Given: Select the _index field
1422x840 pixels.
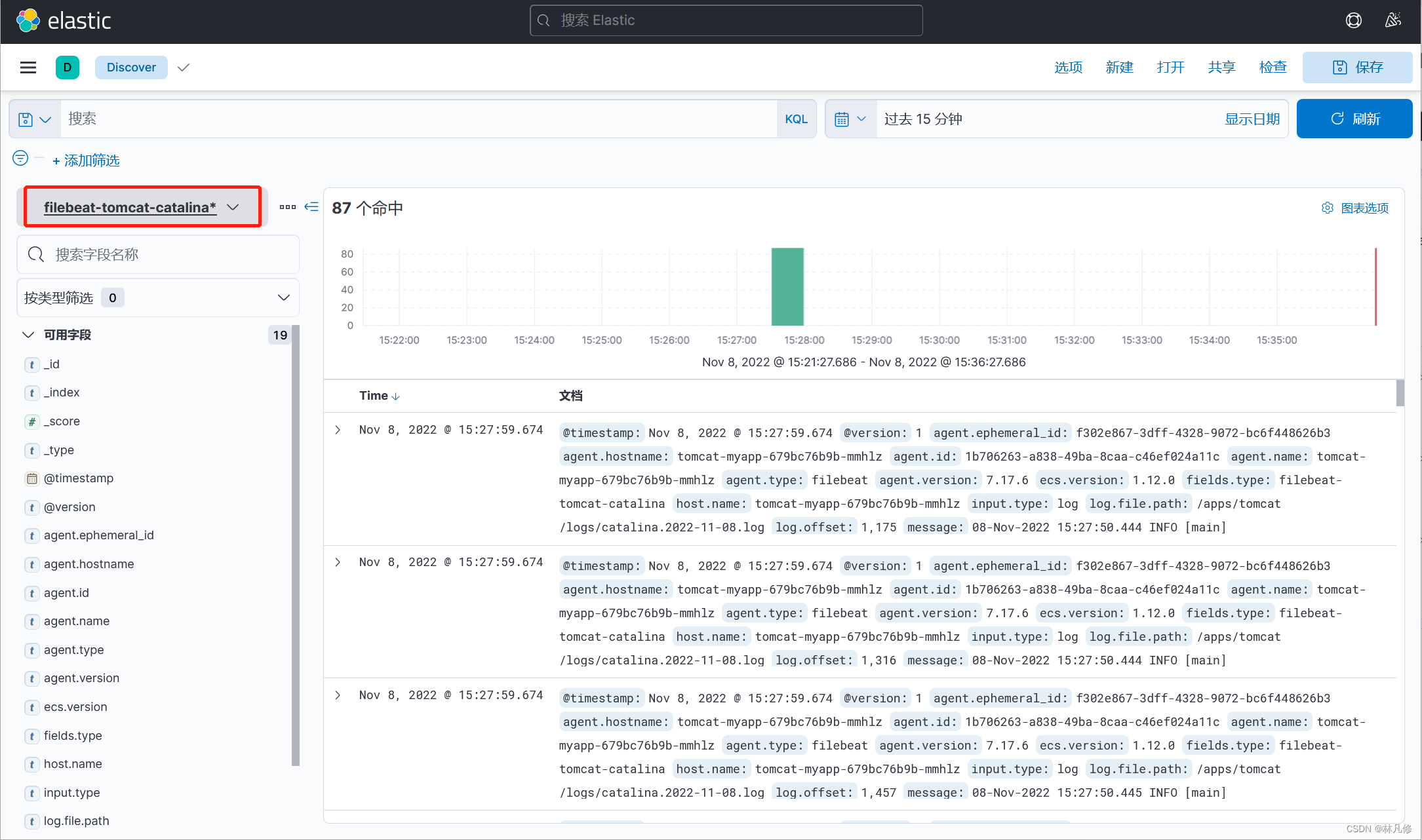Looking at the screenshot, I should 62,392.
